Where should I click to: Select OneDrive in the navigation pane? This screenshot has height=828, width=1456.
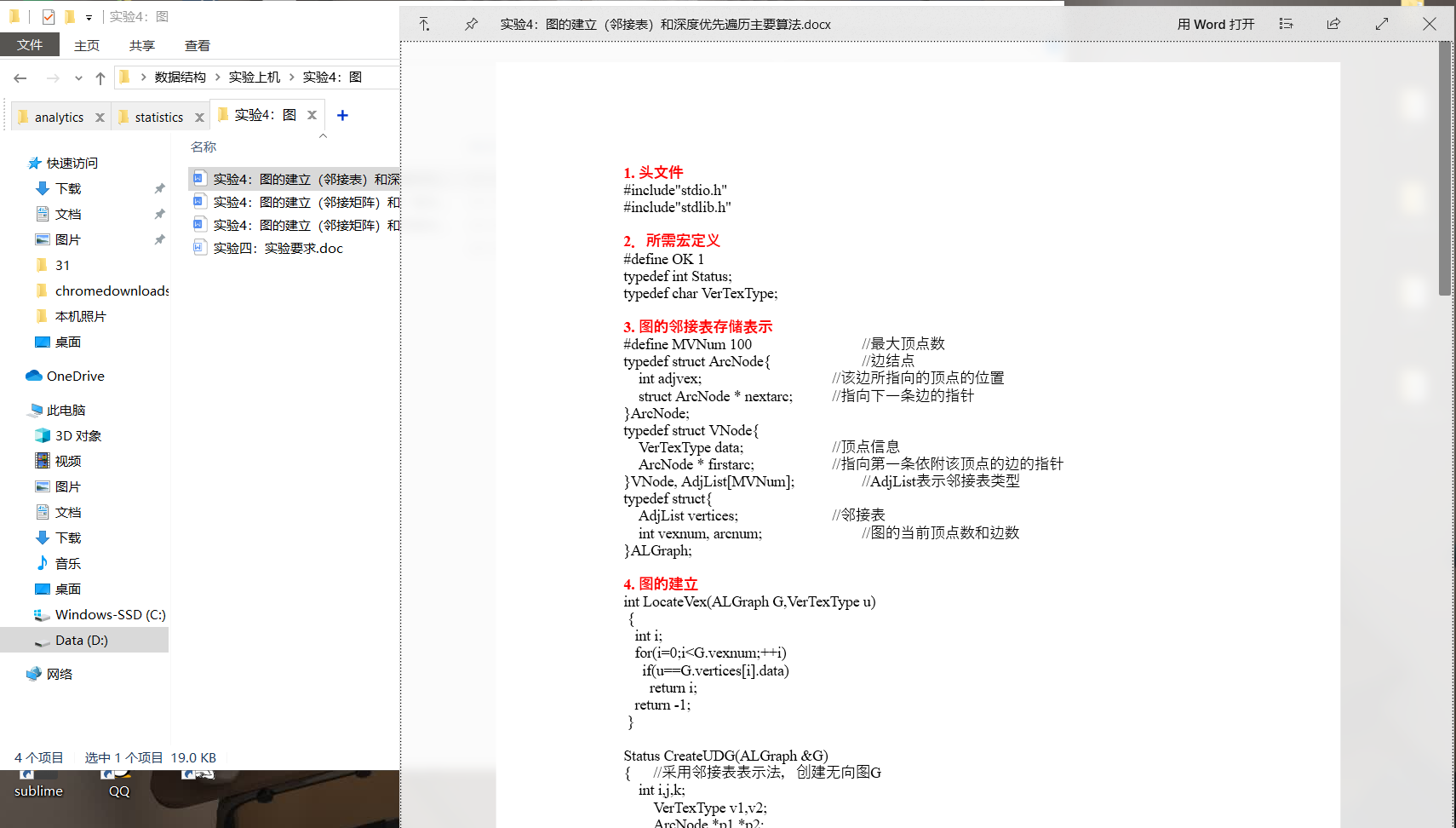click(75, 376)
